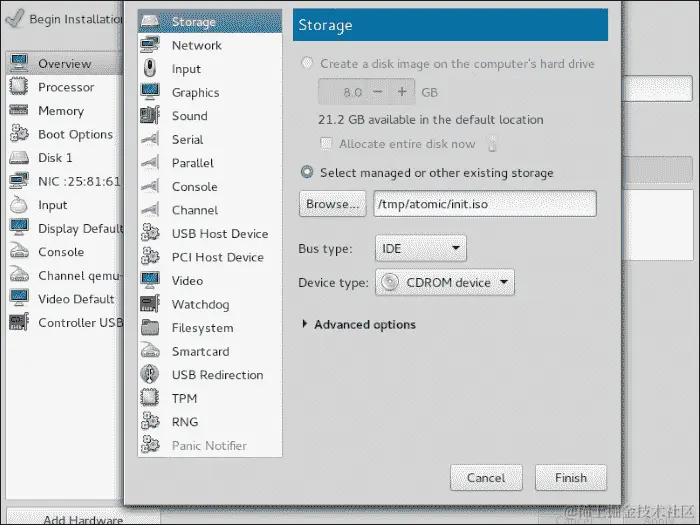Viewport: 700px width, 525px height.
Task: Select managed or other existing storage radio
Action: [x=307, y=172]
